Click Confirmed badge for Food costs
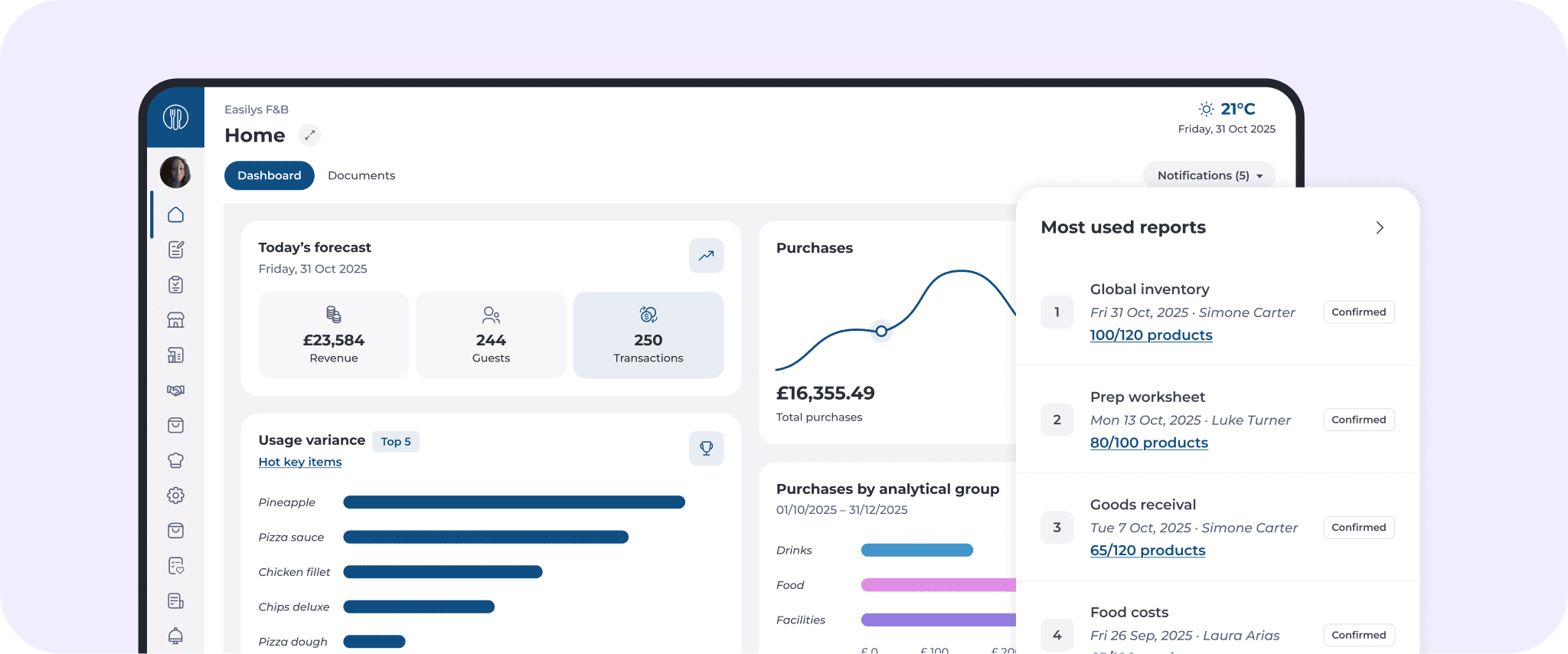The image size is (1568, 654). 1359,635
